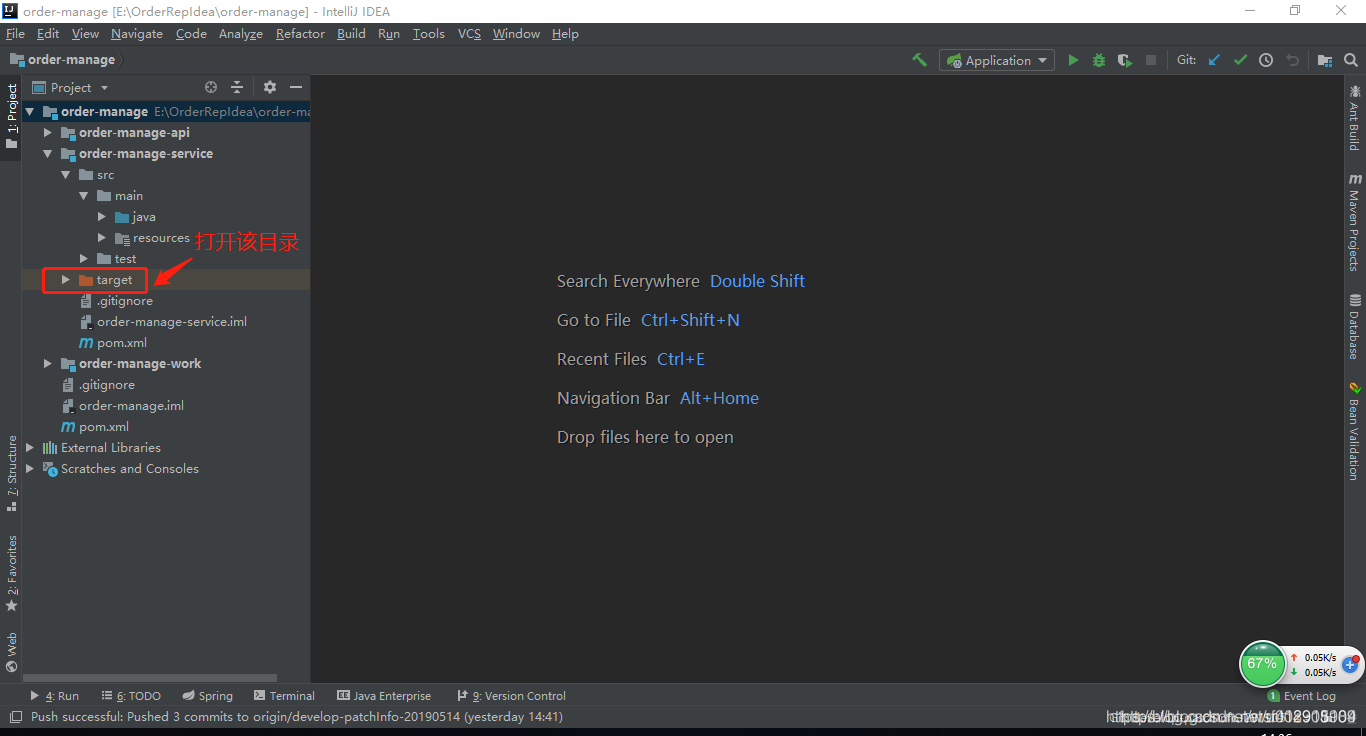Click the green 67% memory circle widget
This screenshot has height=736, width=1366.
1262,664
